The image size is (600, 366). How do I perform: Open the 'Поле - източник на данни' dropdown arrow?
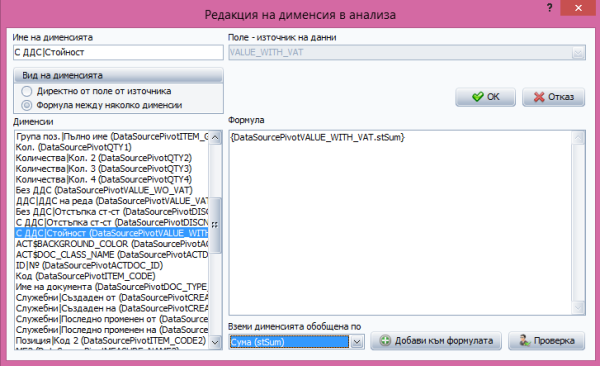578,53
